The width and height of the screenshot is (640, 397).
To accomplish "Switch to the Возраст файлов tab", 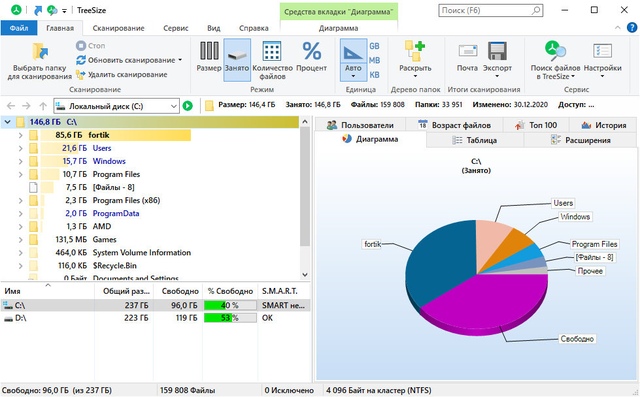I will [x=454, y=125].
